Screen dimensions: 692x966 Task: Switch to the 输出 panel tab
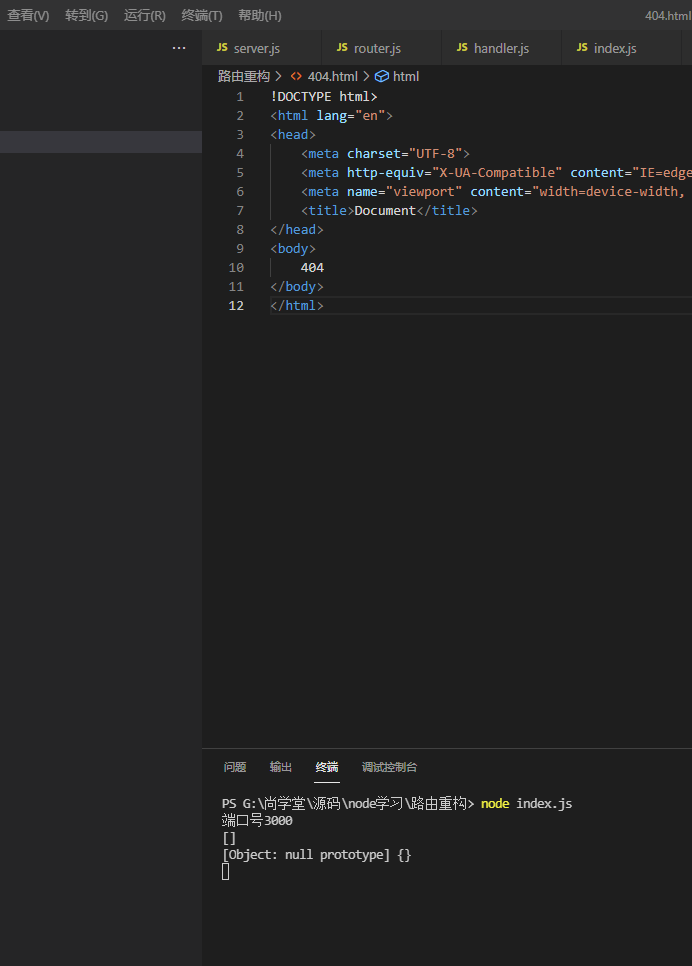[x=280, y=767]
